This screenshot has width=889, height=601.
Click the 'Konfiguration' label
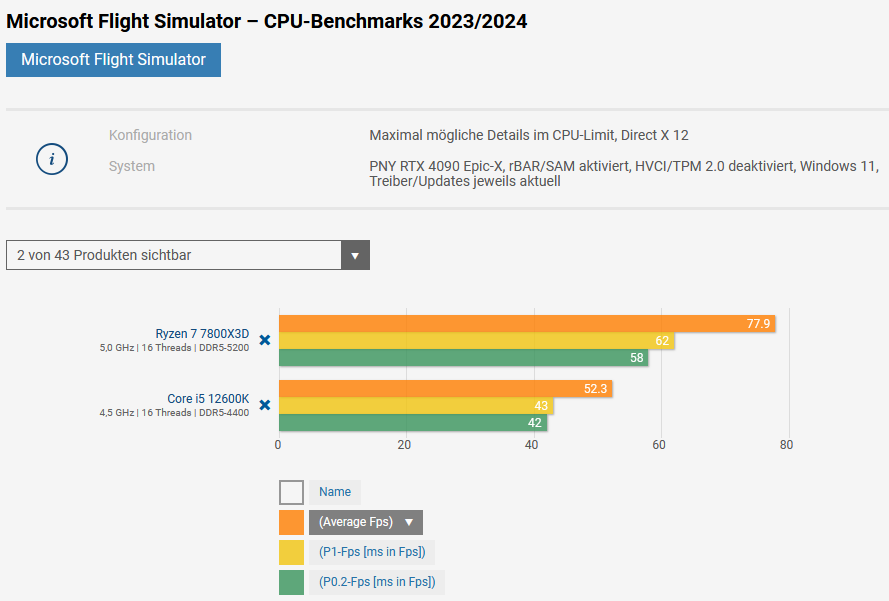tap(150, 136)
